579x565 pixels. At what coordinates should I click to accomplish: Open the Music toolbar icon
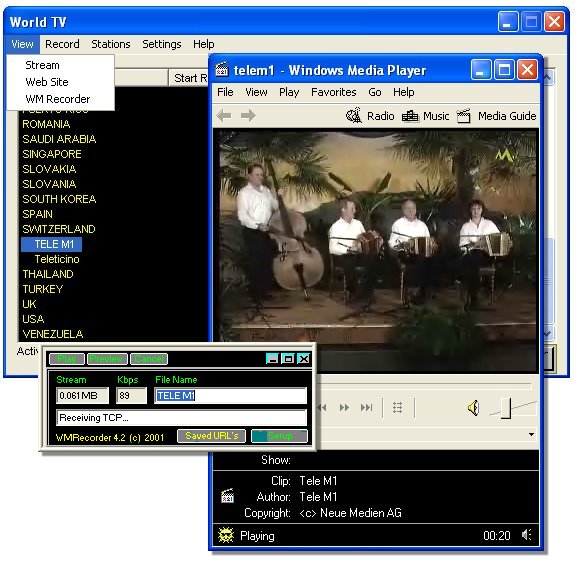410,116
